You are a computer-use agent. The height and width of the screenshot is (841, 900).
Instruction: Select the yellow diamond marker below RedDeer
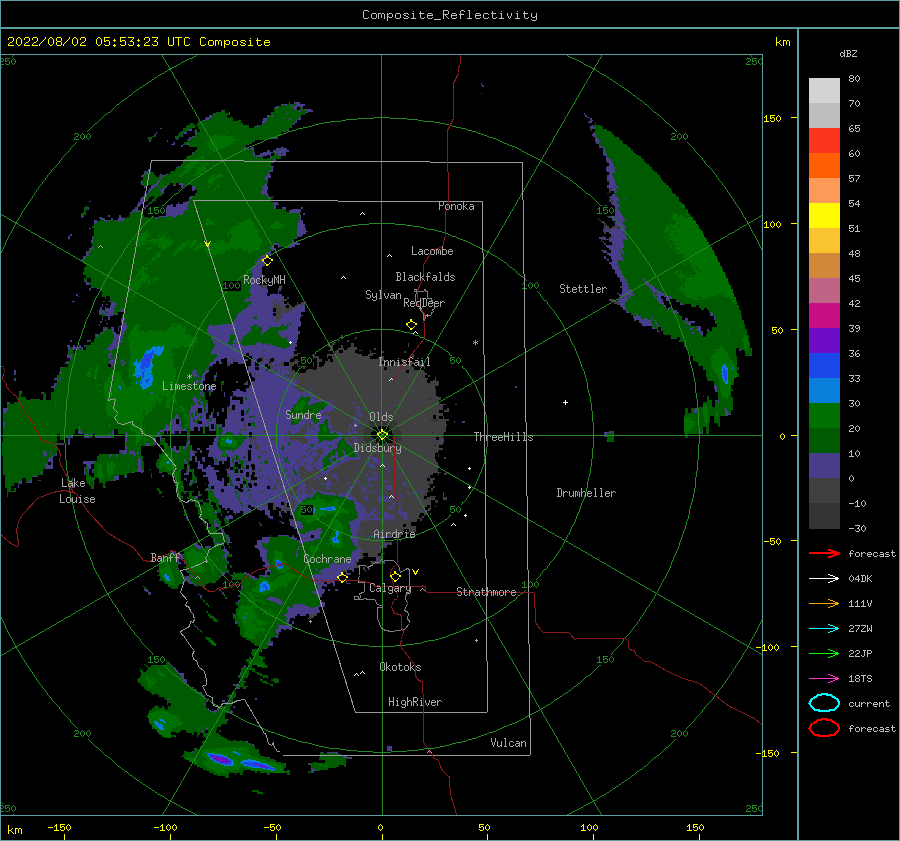pyautogui.click(x=412, y=325)
